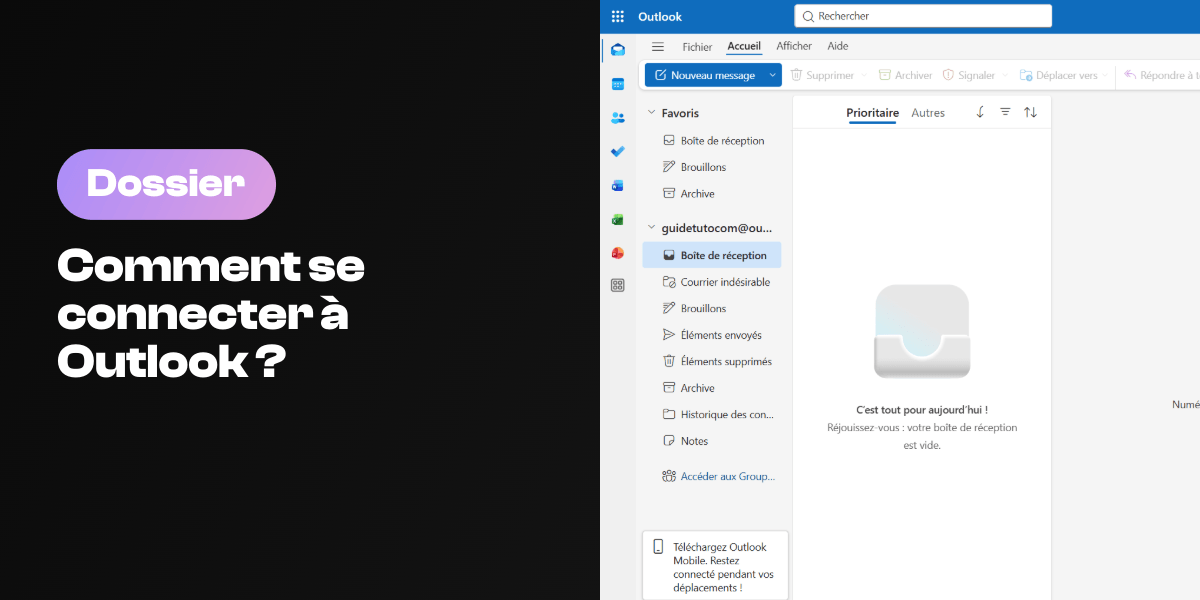Open the sort arrows icon
The height and width of the screenshot is (600, 1200).
coord(1031,112)
